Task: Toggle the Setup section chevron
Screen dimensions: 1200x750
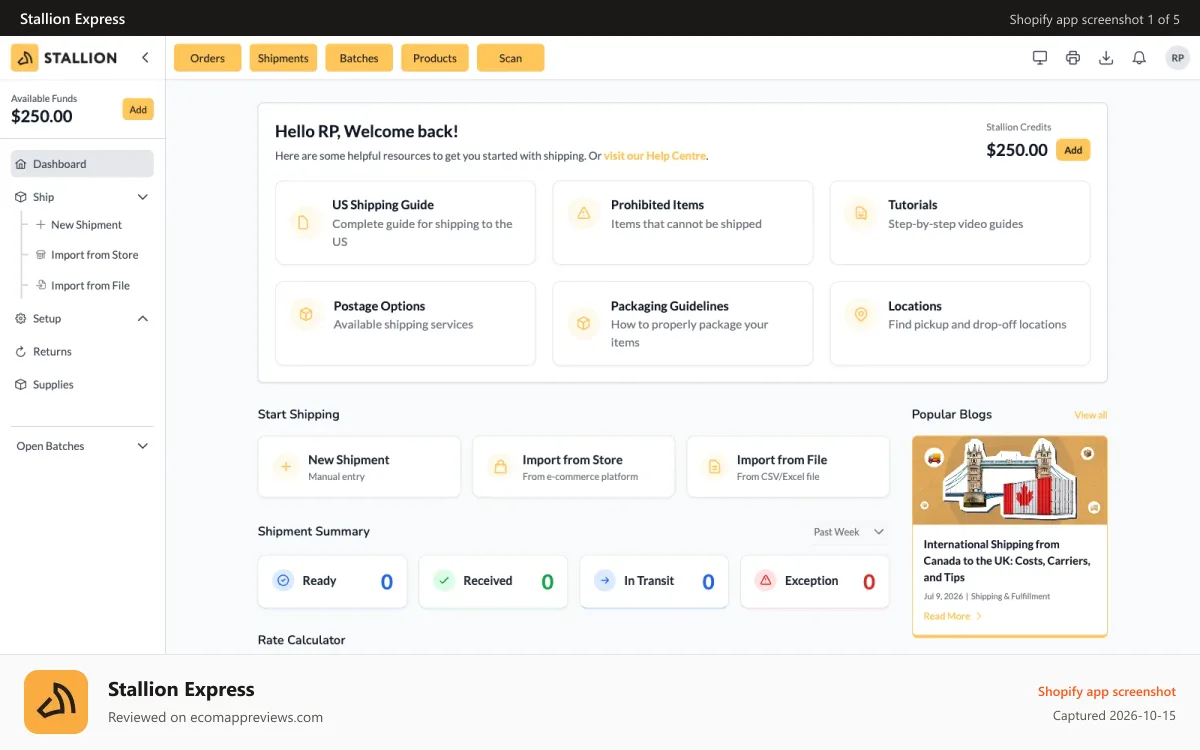Action: (x=143, y=319)
